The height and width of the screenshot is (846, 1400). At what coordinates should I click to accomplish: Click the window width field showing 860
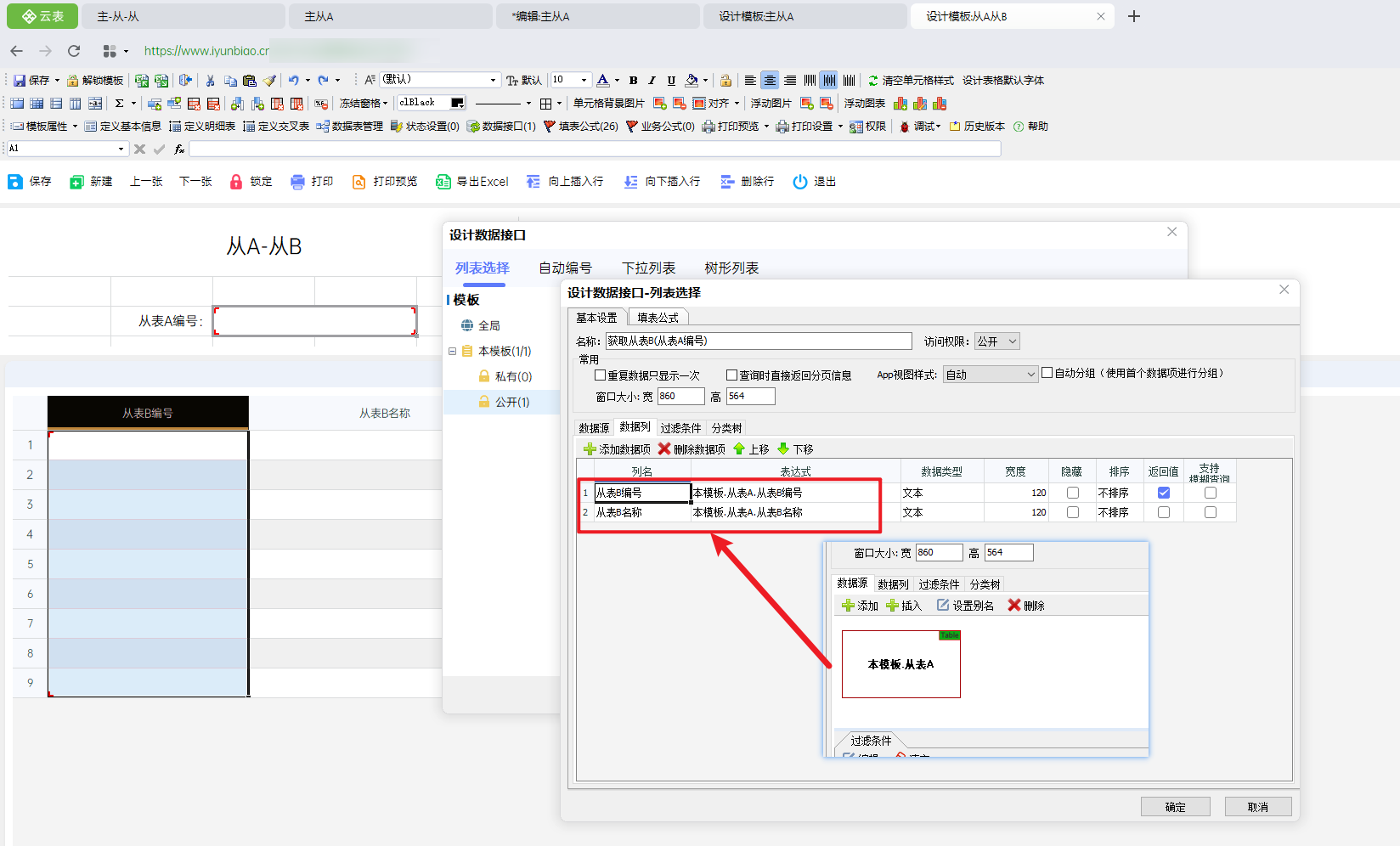(x=680, y=397)
